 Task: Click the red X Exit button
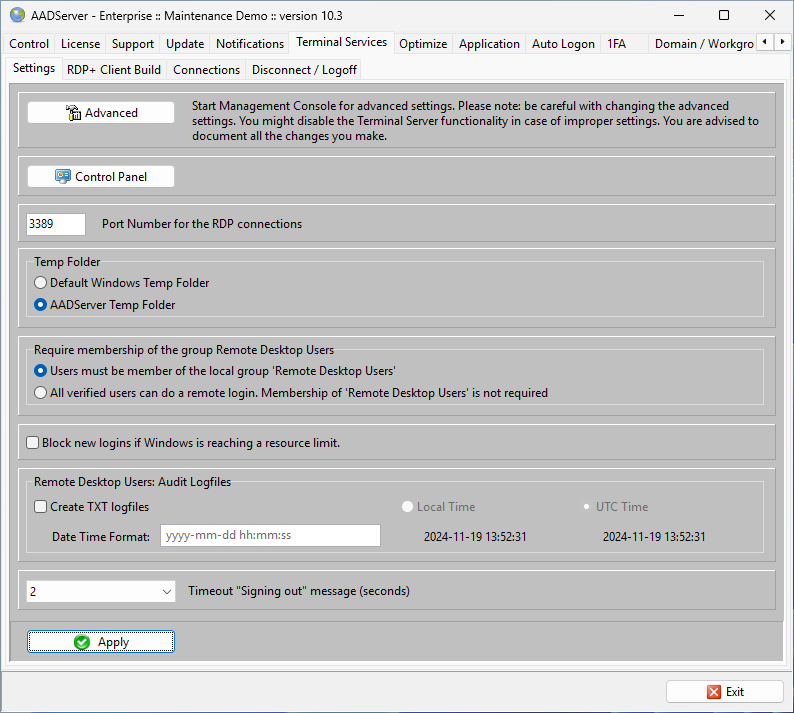725,692
